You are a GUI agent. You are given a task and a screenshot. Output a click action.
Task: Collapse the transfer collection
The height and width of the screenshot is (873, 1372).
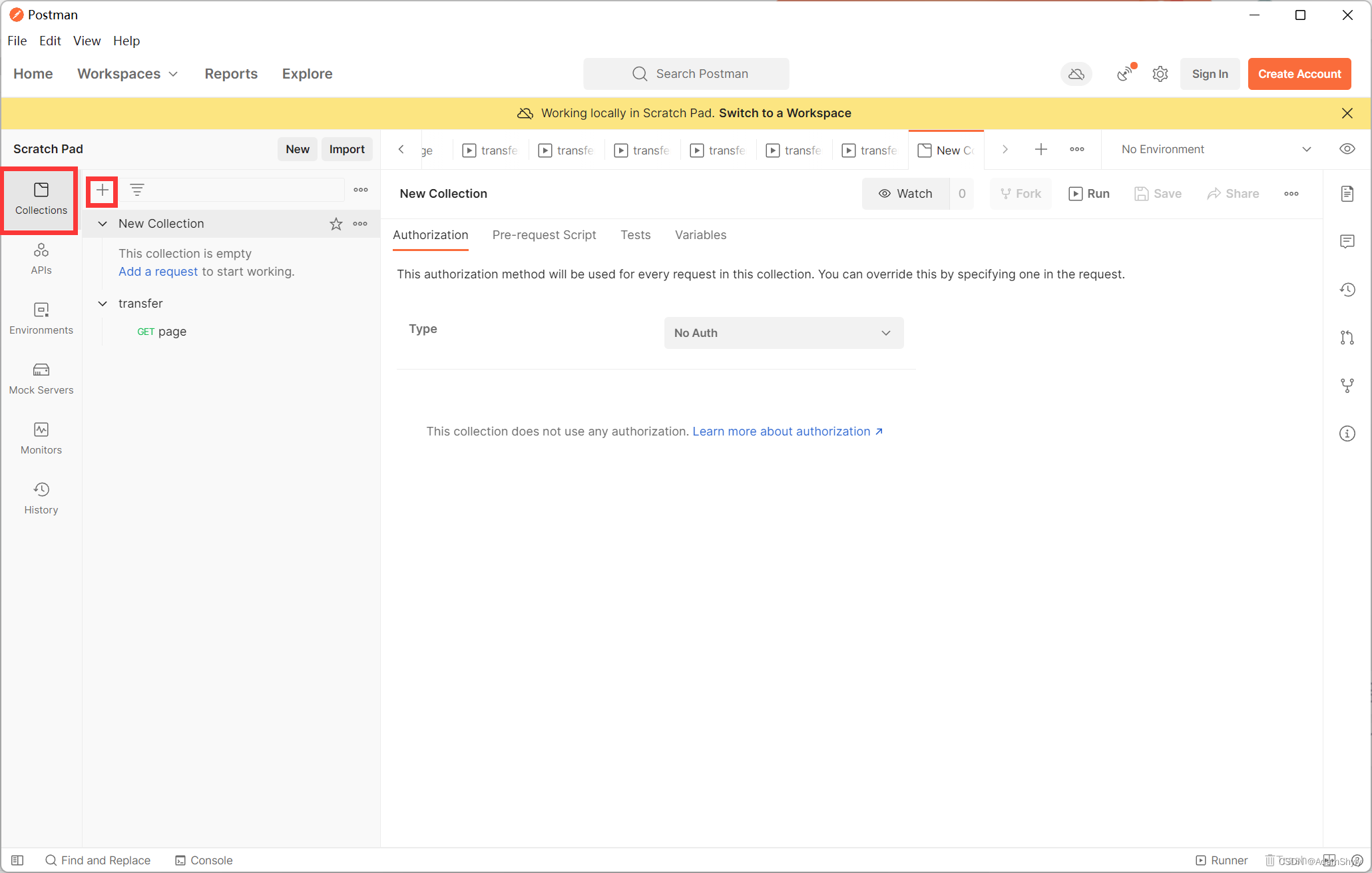(103, 304)
